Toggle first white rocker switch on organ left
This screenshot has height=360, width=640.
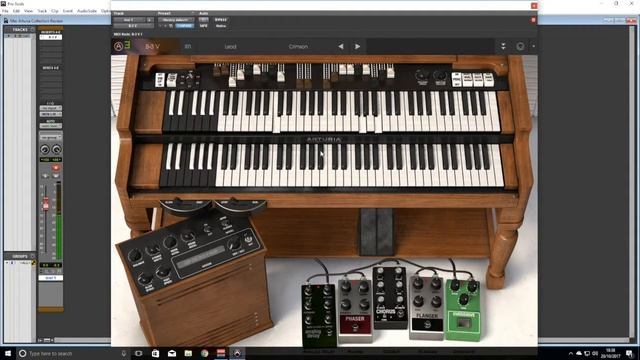click(x=160, y=80)
